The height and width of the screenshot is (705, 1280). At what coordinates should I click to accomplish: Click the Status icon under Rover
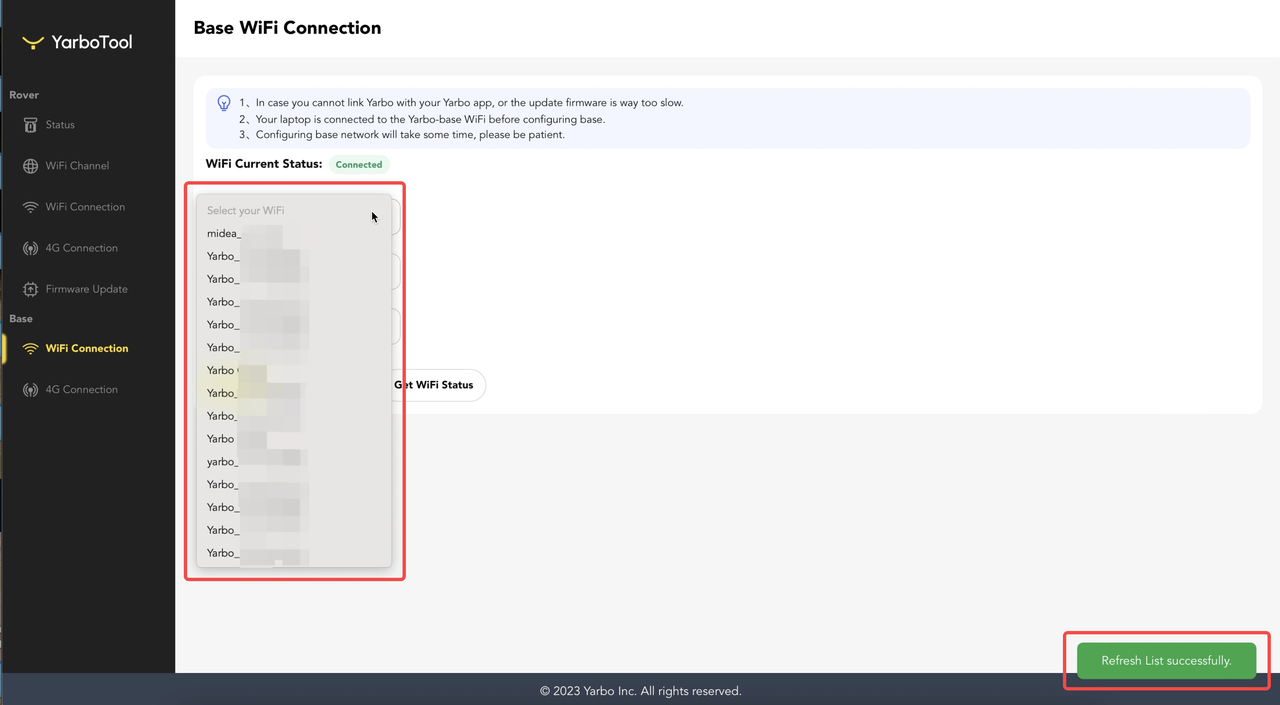coord(30,125)
